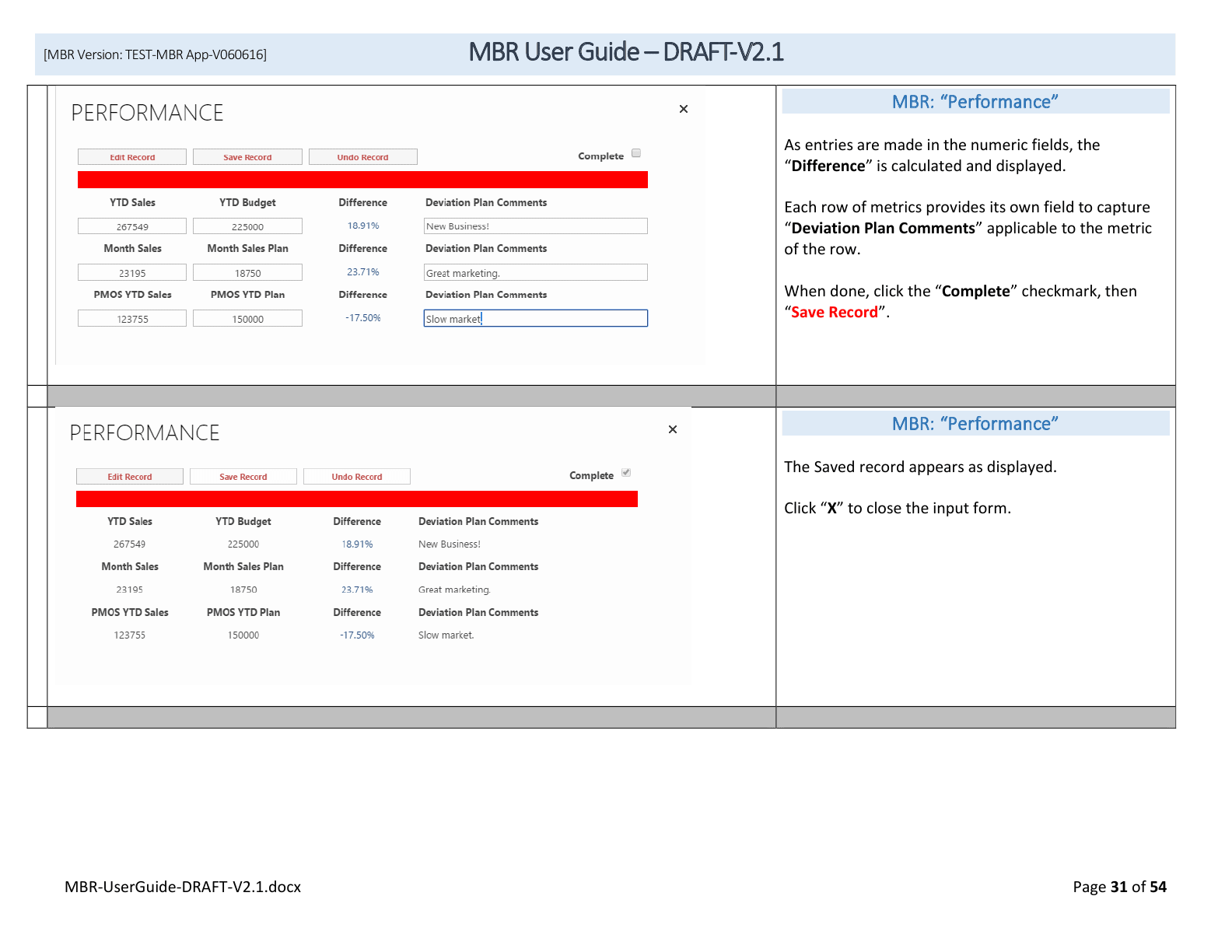
Task: Tick the unchecked Complete checkbox
Action: 636,153
